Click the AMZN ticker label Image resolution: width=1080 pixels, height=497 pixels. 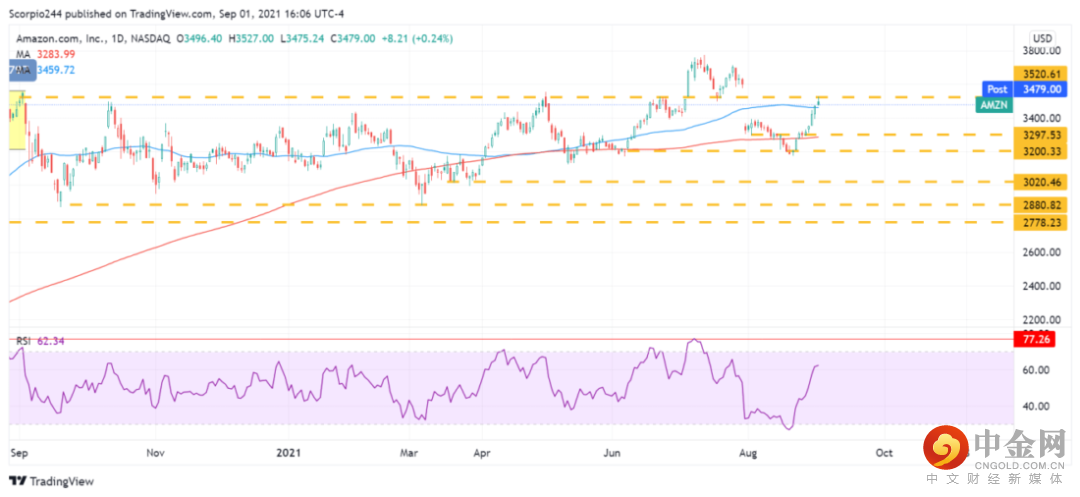(x=993, y=105)
